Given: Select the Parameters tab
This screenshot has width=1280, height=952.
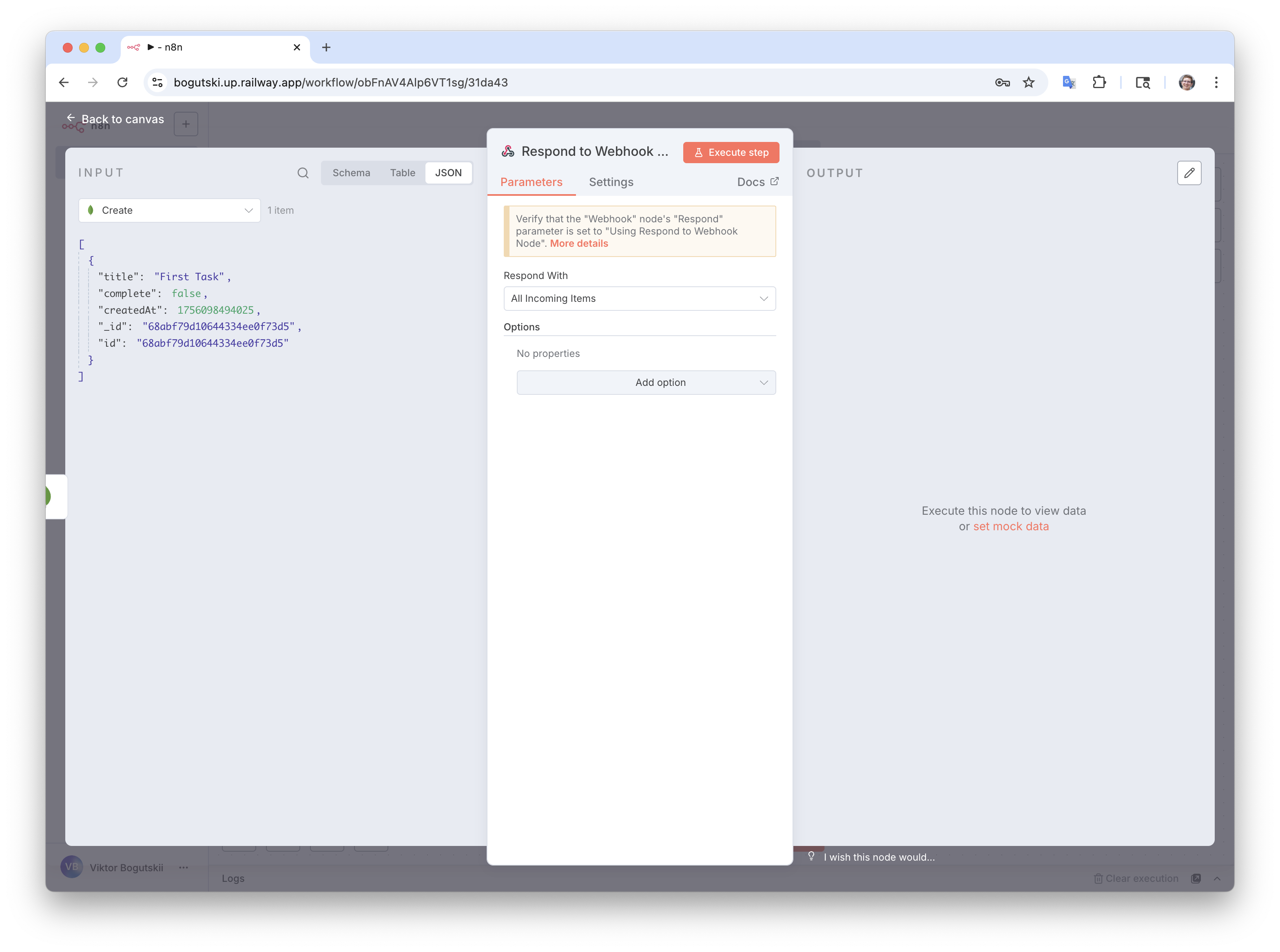Looking at the screenshot, I should (x=531, y=182).
